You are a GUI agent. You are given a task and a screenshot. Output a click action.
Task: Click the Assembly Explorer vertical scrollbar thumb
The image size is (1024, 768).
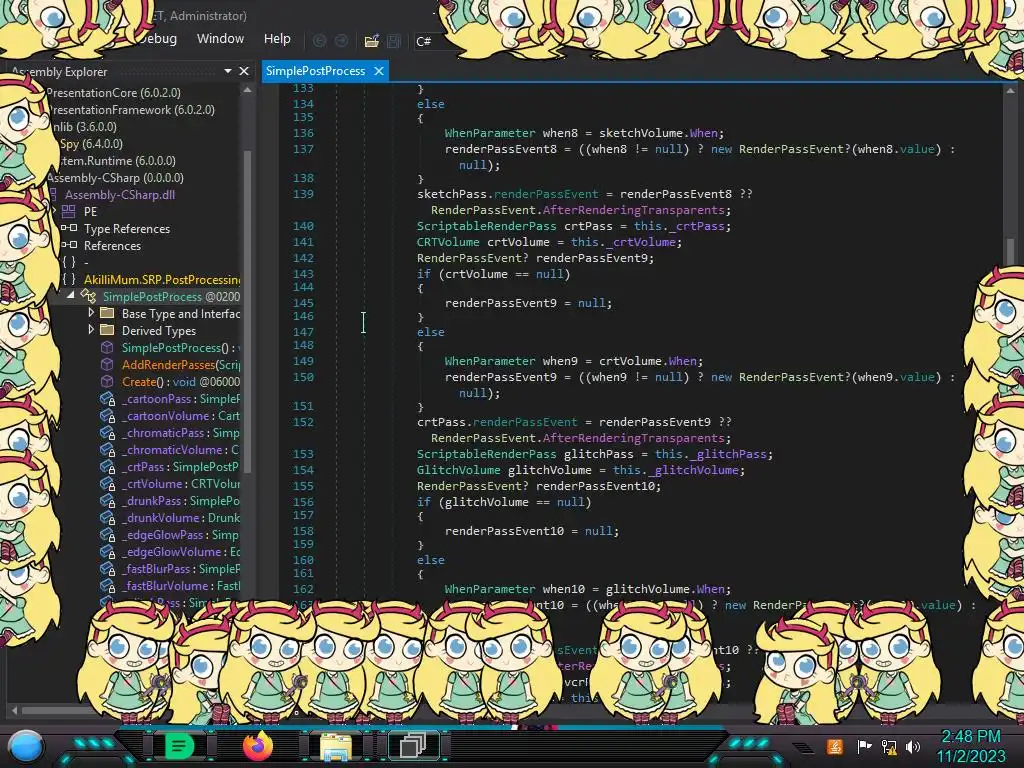coord(248,310)
